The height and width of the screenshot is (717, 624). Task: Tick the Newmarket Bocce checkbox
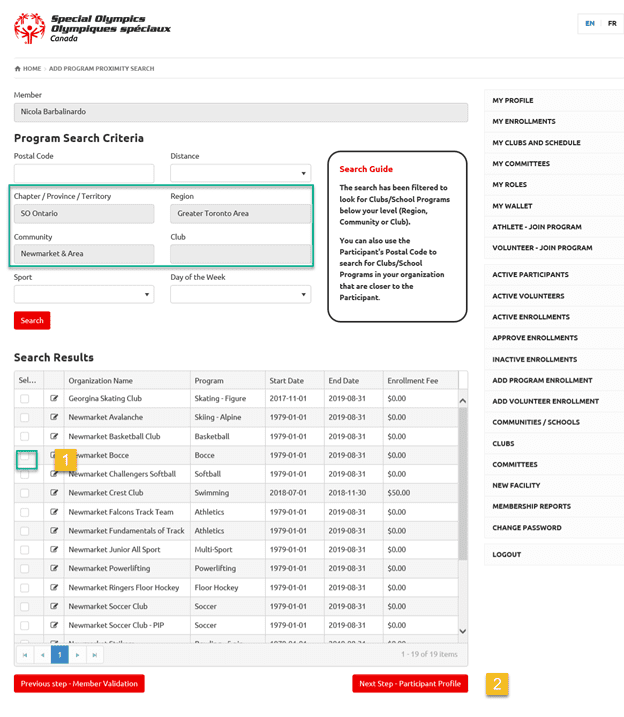(25, 456)
